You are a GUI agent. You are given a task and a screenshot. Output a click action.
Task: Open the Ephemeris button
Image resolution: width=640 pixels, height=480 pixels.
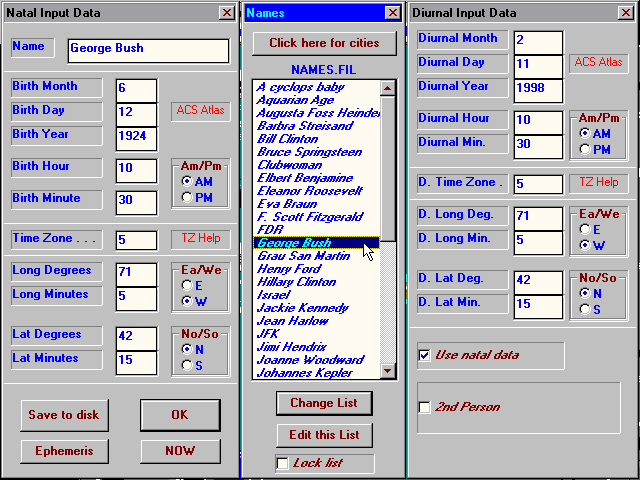64,451
